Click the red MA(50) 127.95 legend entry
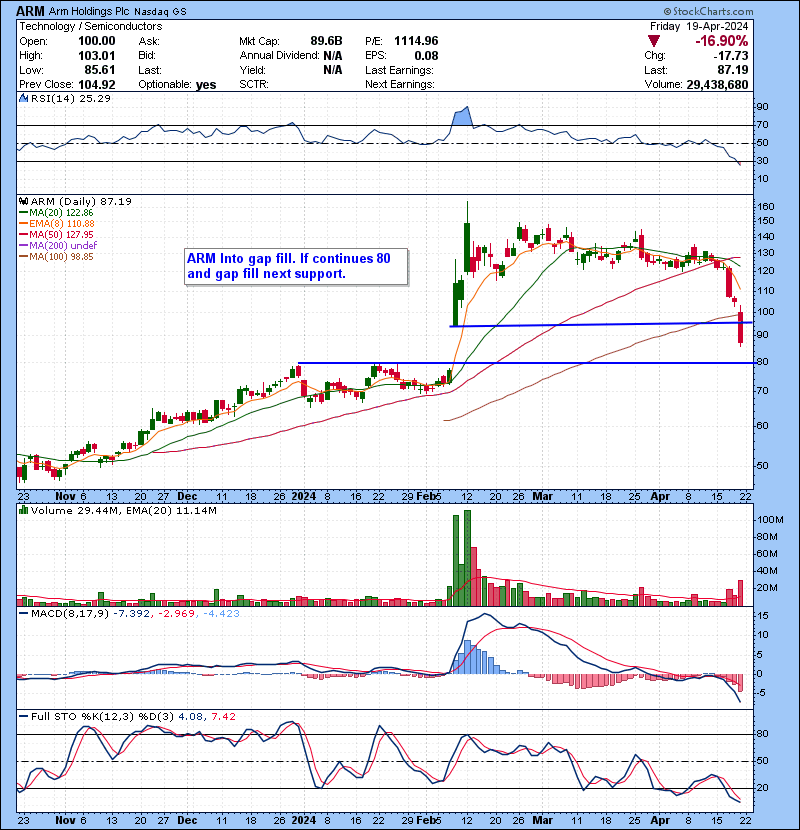The image size is (800, 830). [x=56, y=234]
